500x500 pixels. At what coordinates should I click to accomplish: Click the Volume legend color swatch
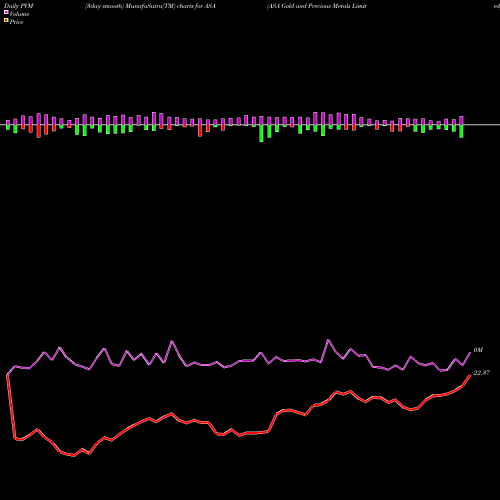(x=6, y=13)
